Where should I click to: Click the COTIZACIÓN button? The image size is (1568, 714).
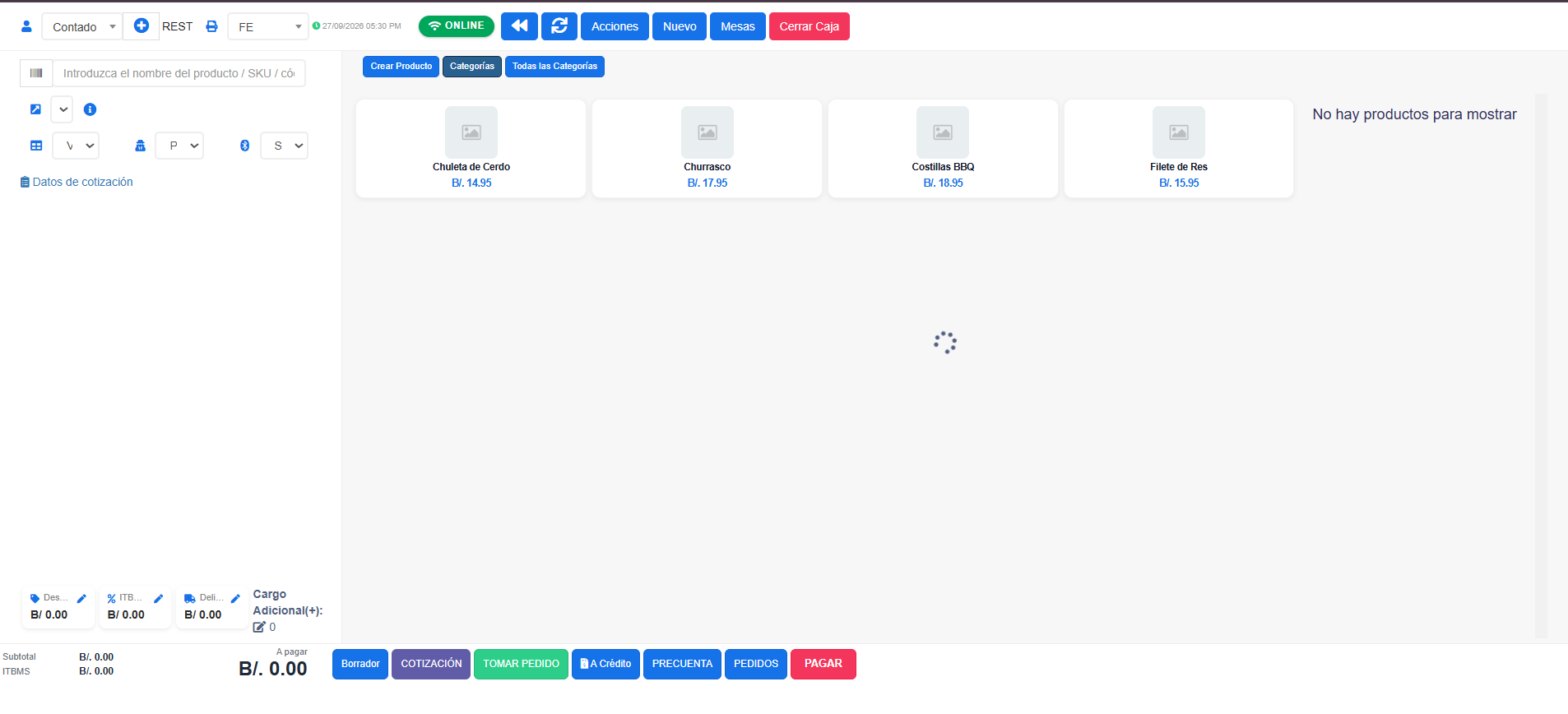(431, 665)
